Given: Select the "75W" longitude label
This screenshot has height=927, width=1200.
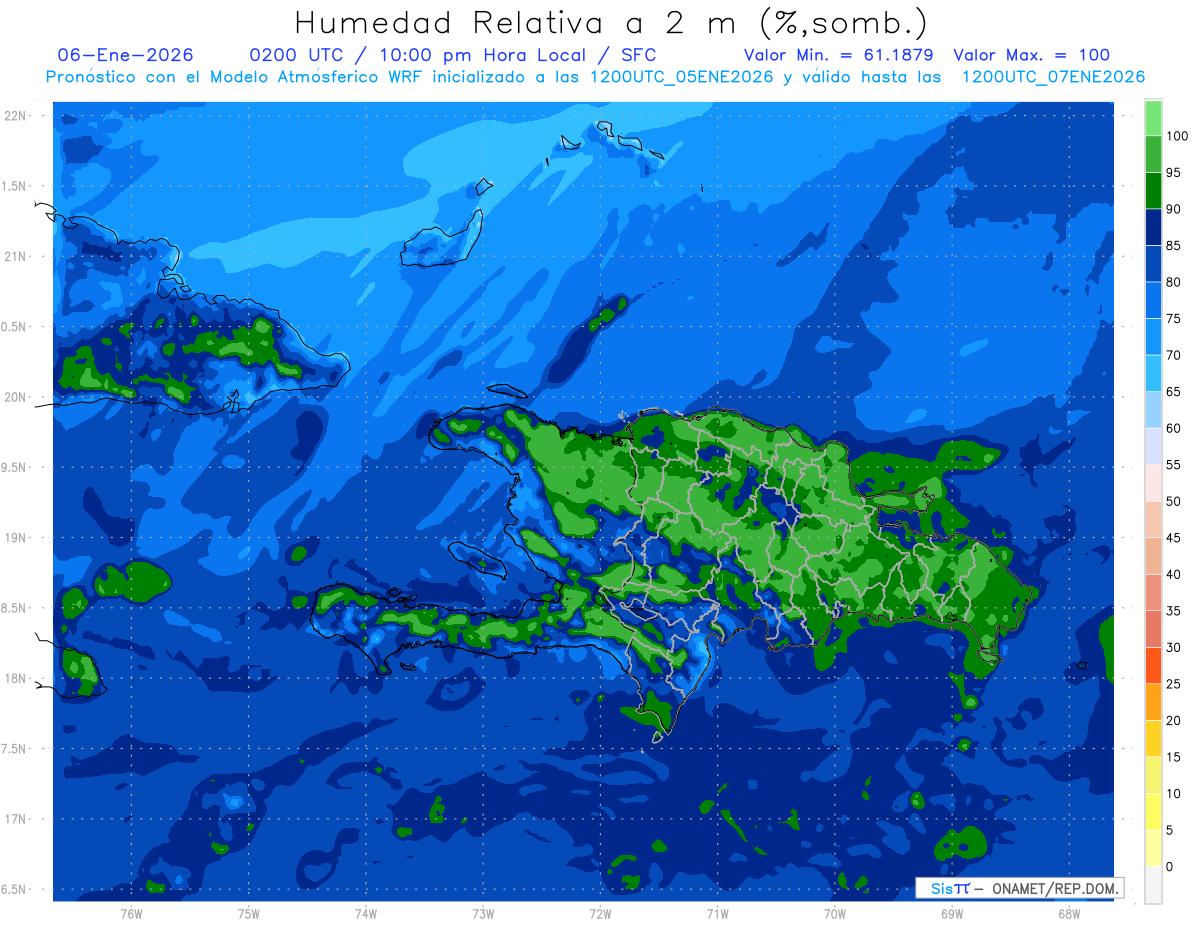Looking at the screenshot, I should point(249,913).
